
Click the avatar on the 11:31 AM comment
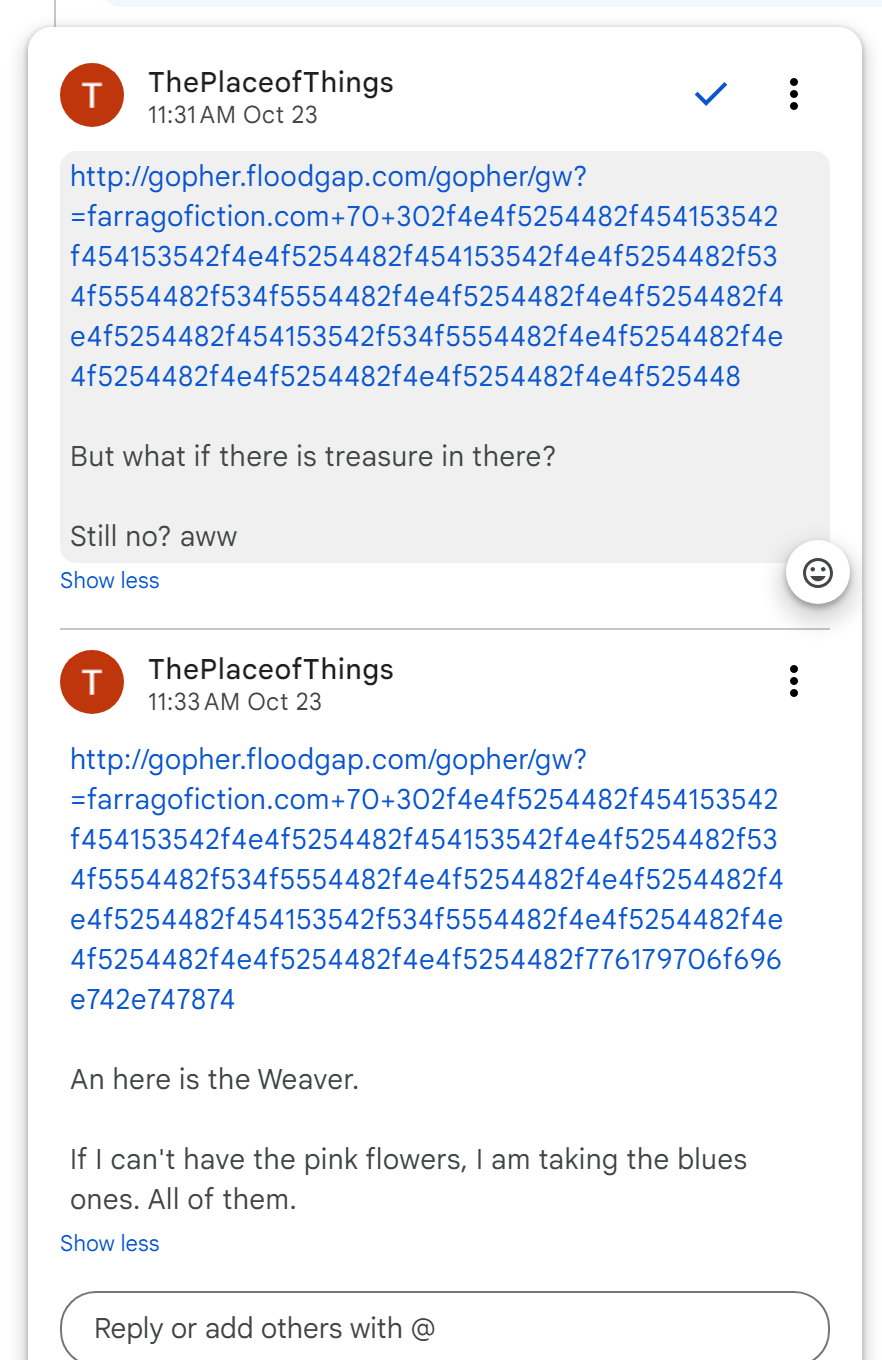pyautogui.click(x=92, y=96)
